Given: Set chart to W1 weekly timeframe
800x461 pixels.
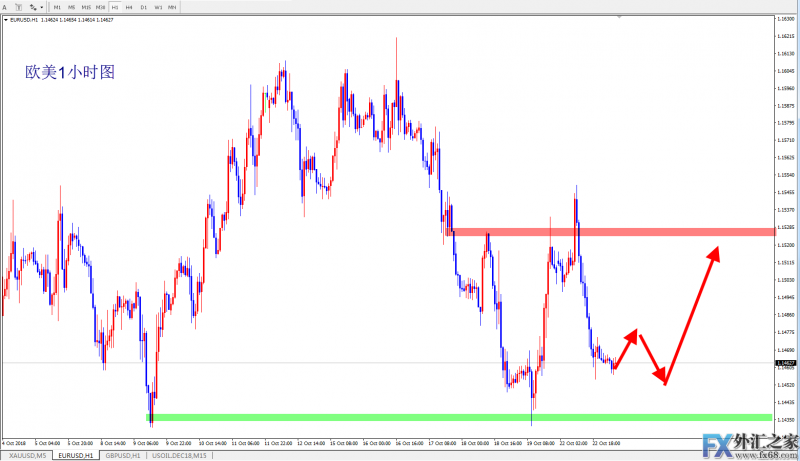Looking at the screenshot, I should [157, 6].
